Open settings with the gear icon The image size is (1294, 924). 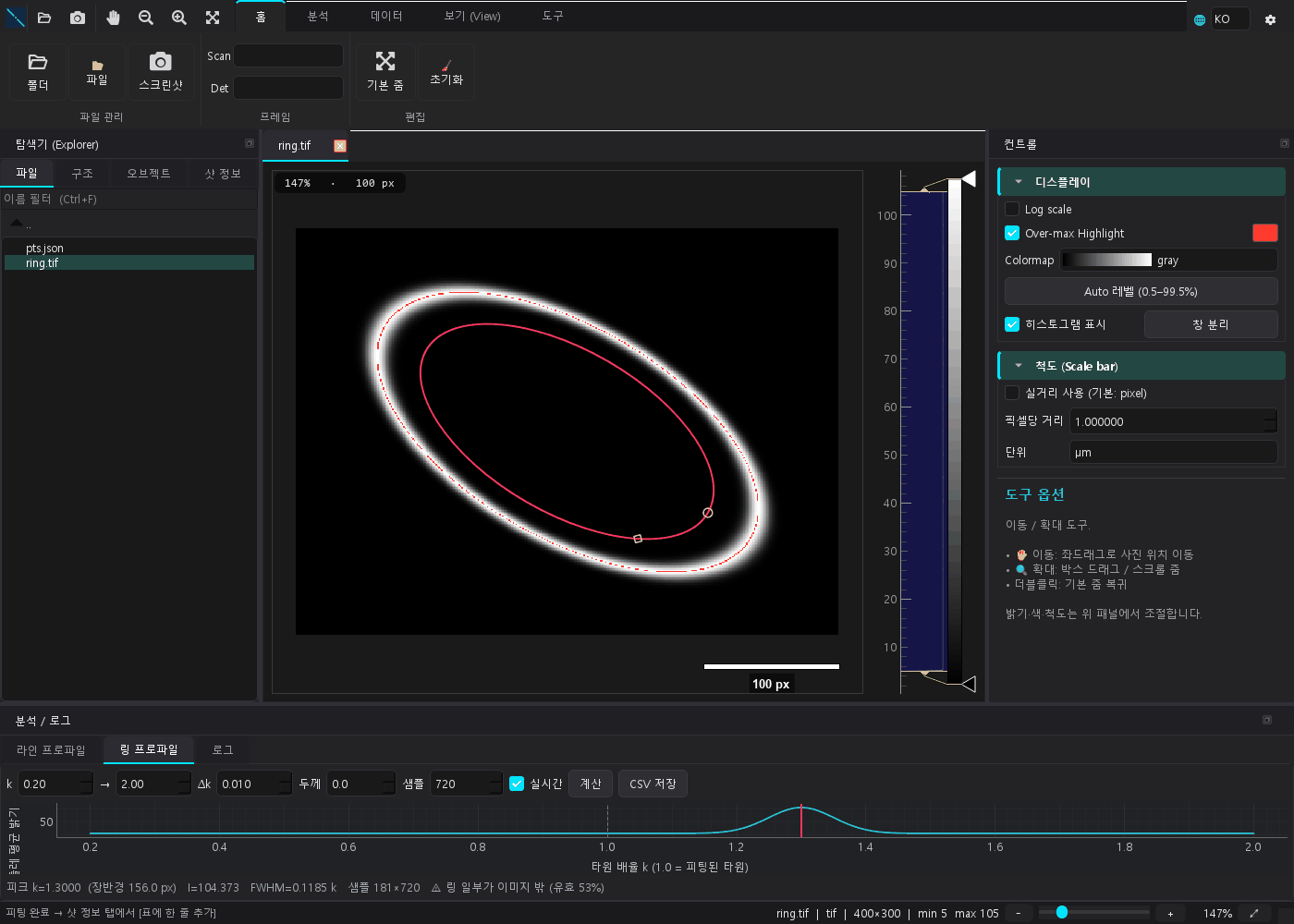1270,19
